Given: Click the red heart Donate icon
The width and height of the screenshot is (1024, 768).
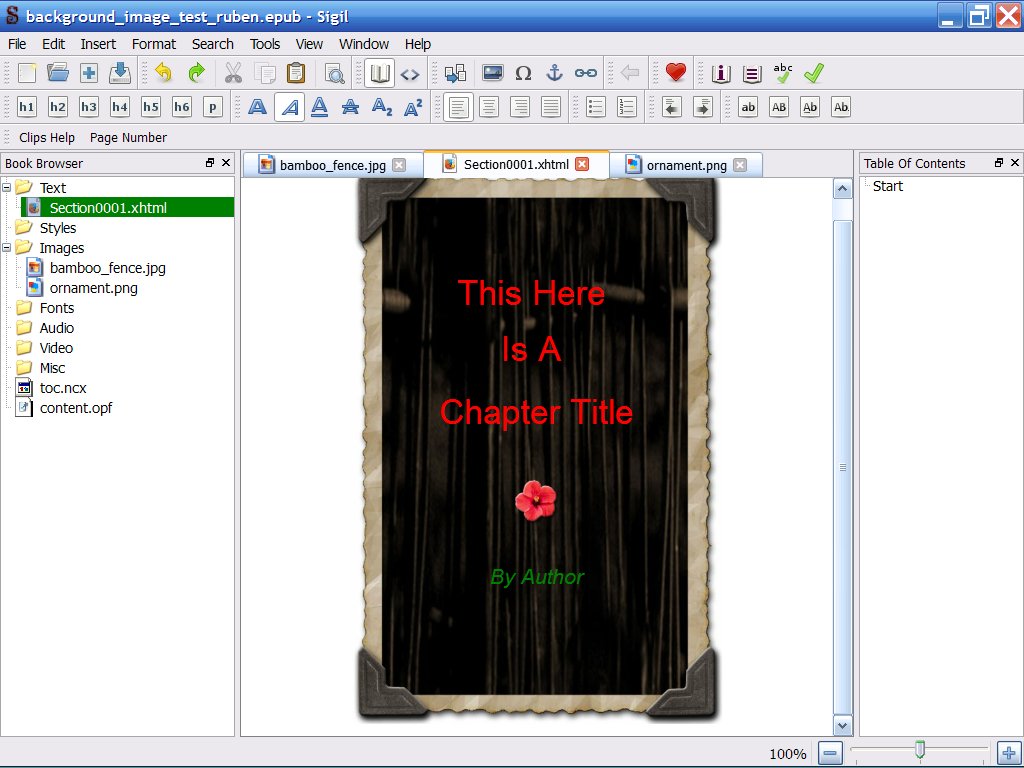Looking at the screenshot, I should (x=676, y=72).
